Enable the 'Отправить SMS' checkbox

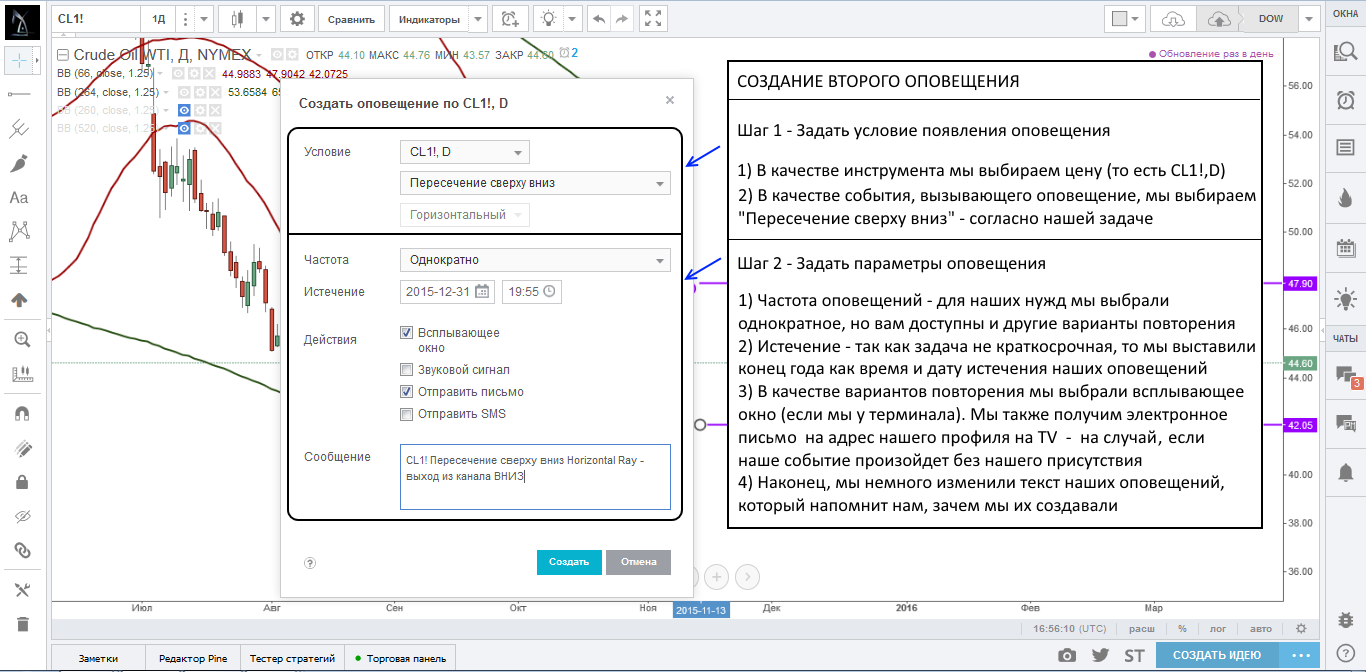406,414
